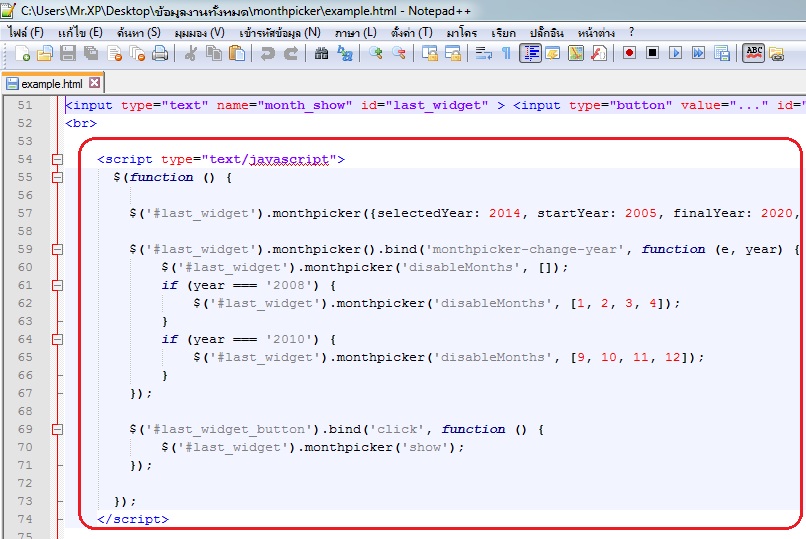Viewport: 806px width, 539px height.
Task: Click the Zoom In magnifier icon
Action: click(376, 54)
